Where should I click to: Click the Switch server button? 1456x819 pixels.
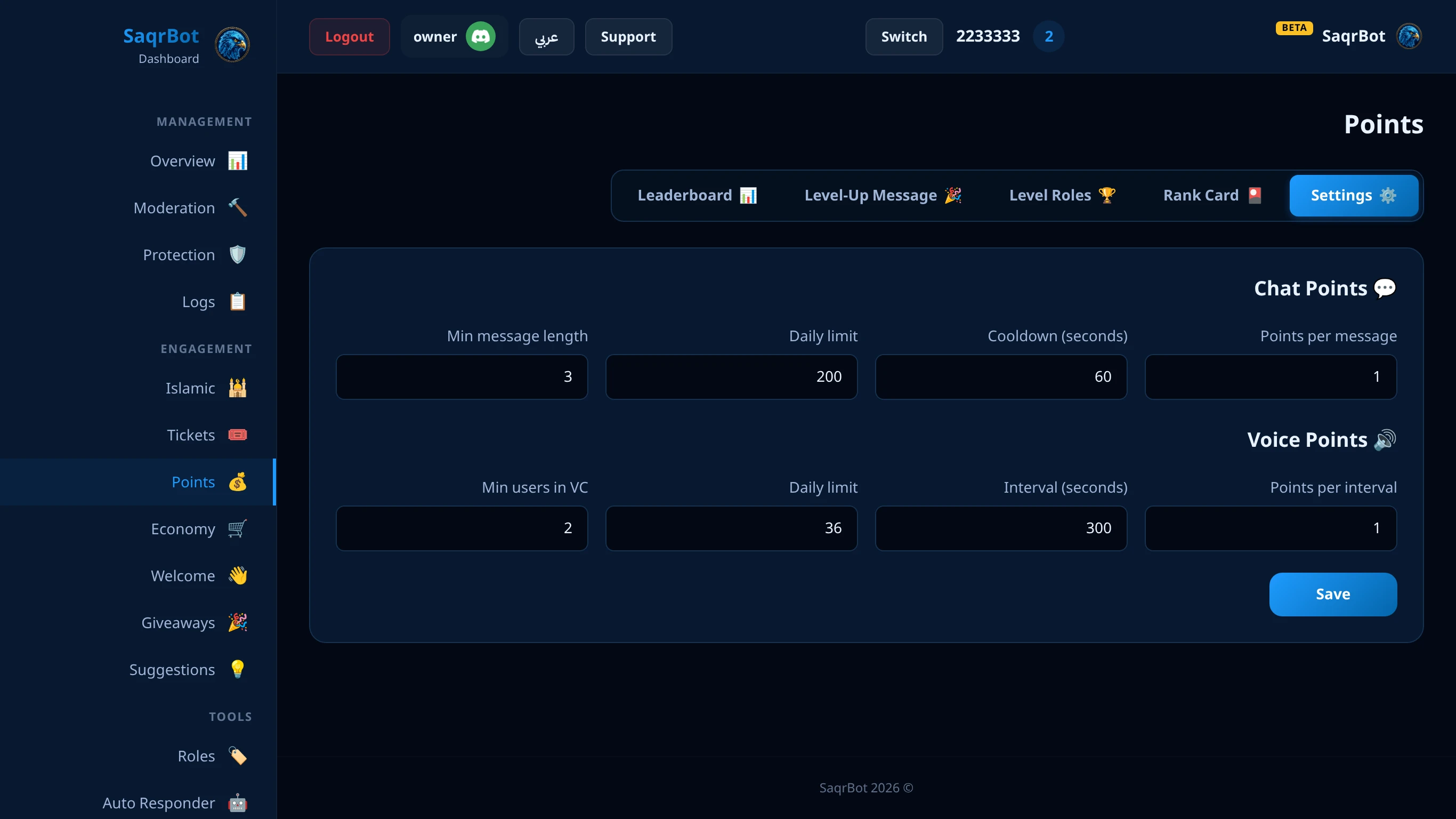click(x=904, y=37)
